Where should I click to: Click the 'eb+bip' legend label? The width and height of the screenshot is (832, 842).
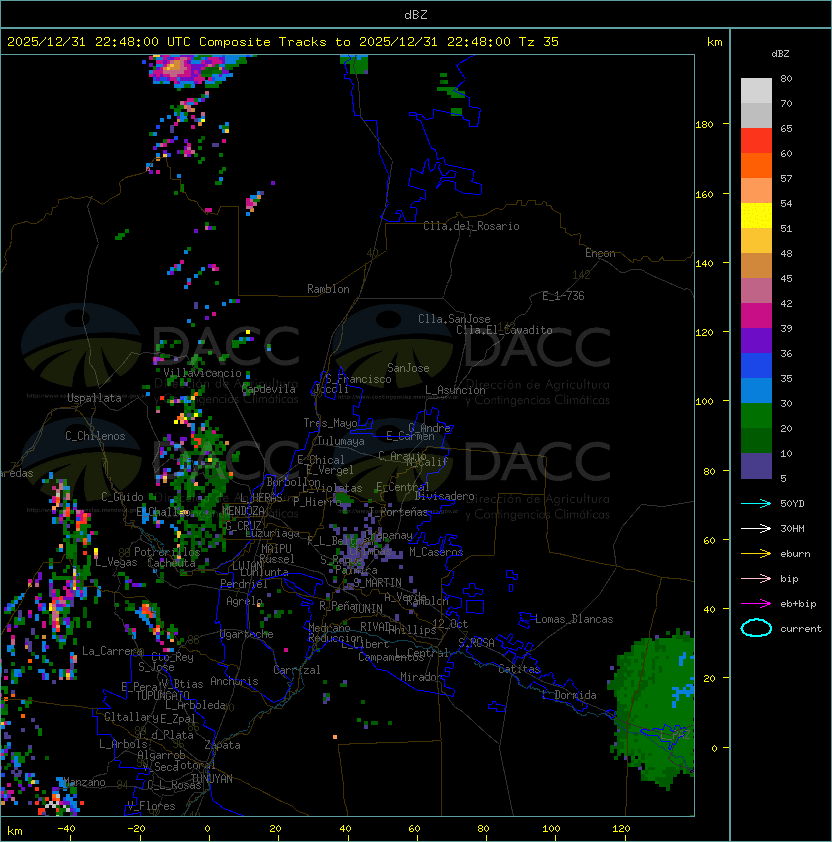(798, 604)
